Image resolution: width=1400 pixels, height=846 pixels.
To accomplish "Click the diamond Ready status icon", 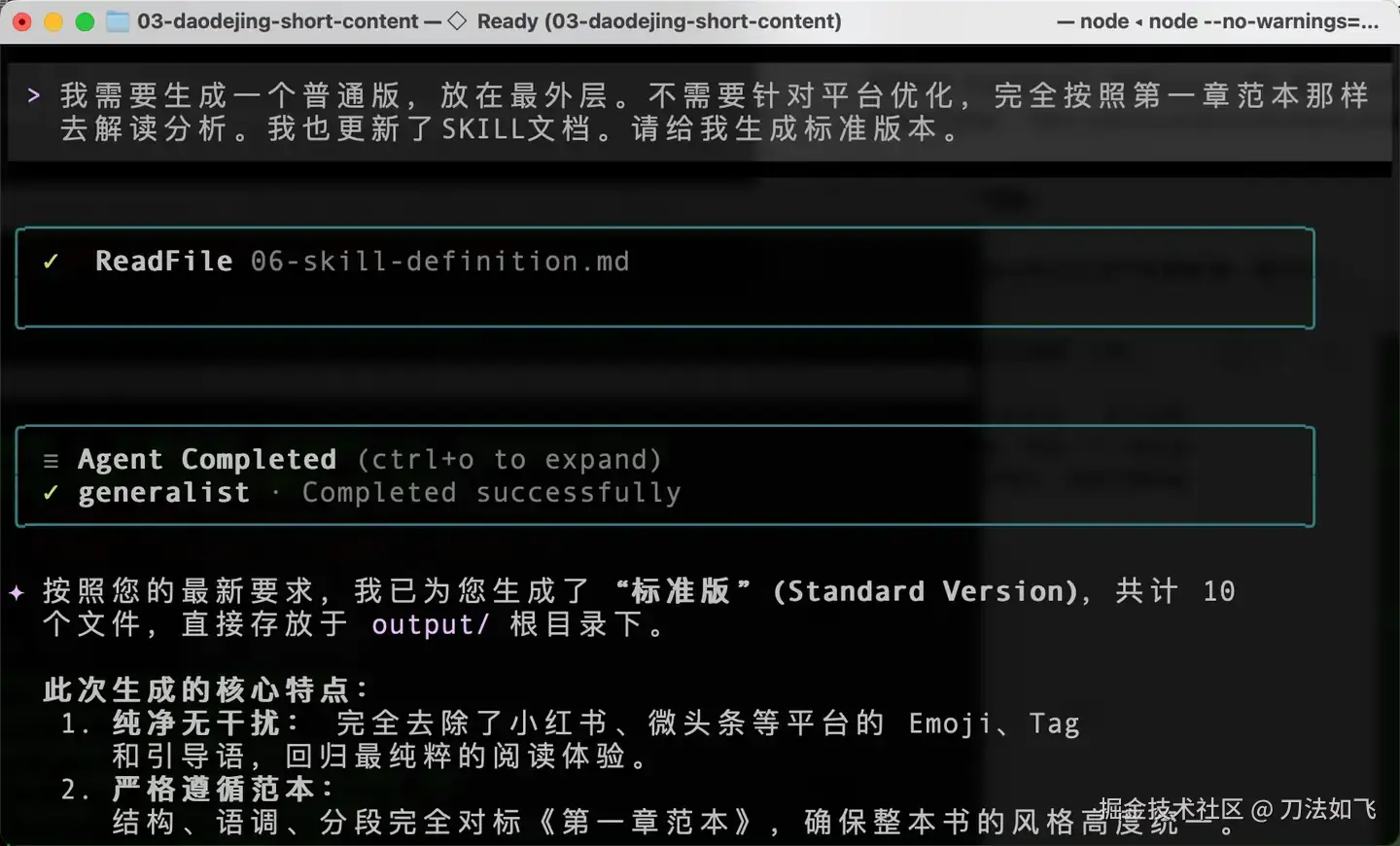I will point(457,21).
